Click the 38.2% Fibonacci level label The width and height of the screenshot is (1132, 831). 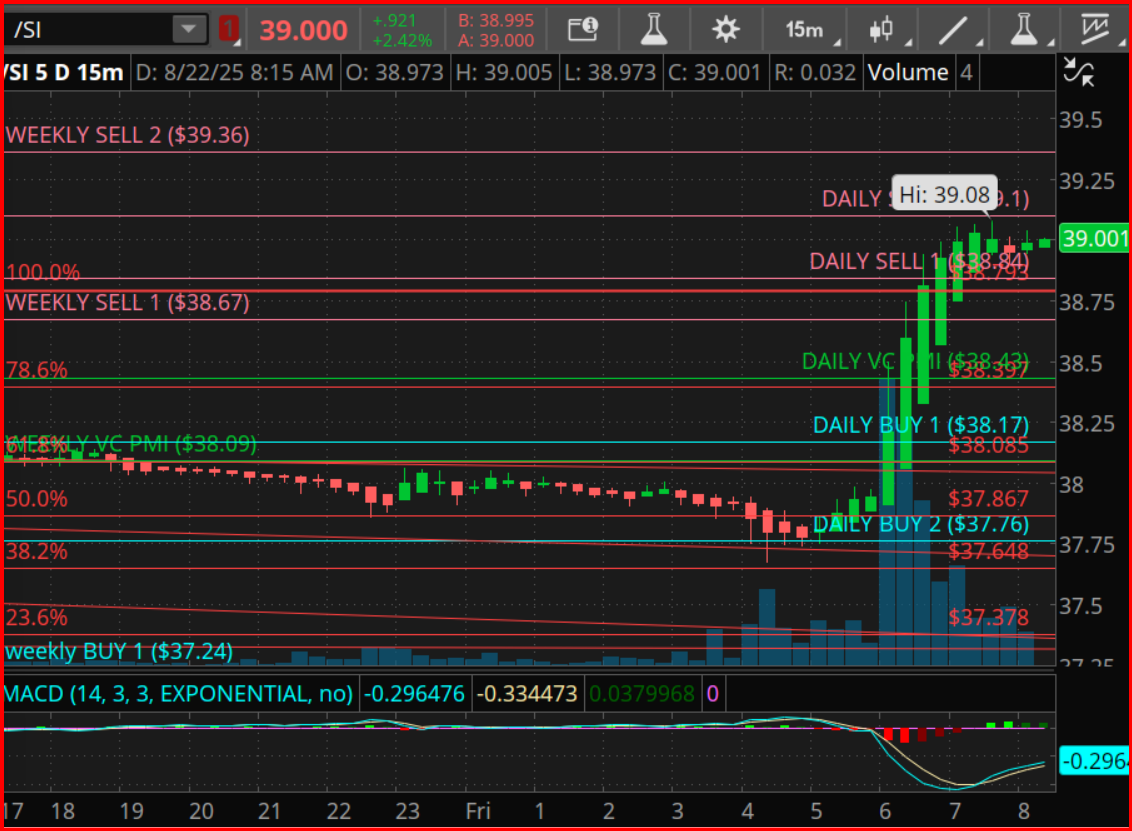point(36,551)
